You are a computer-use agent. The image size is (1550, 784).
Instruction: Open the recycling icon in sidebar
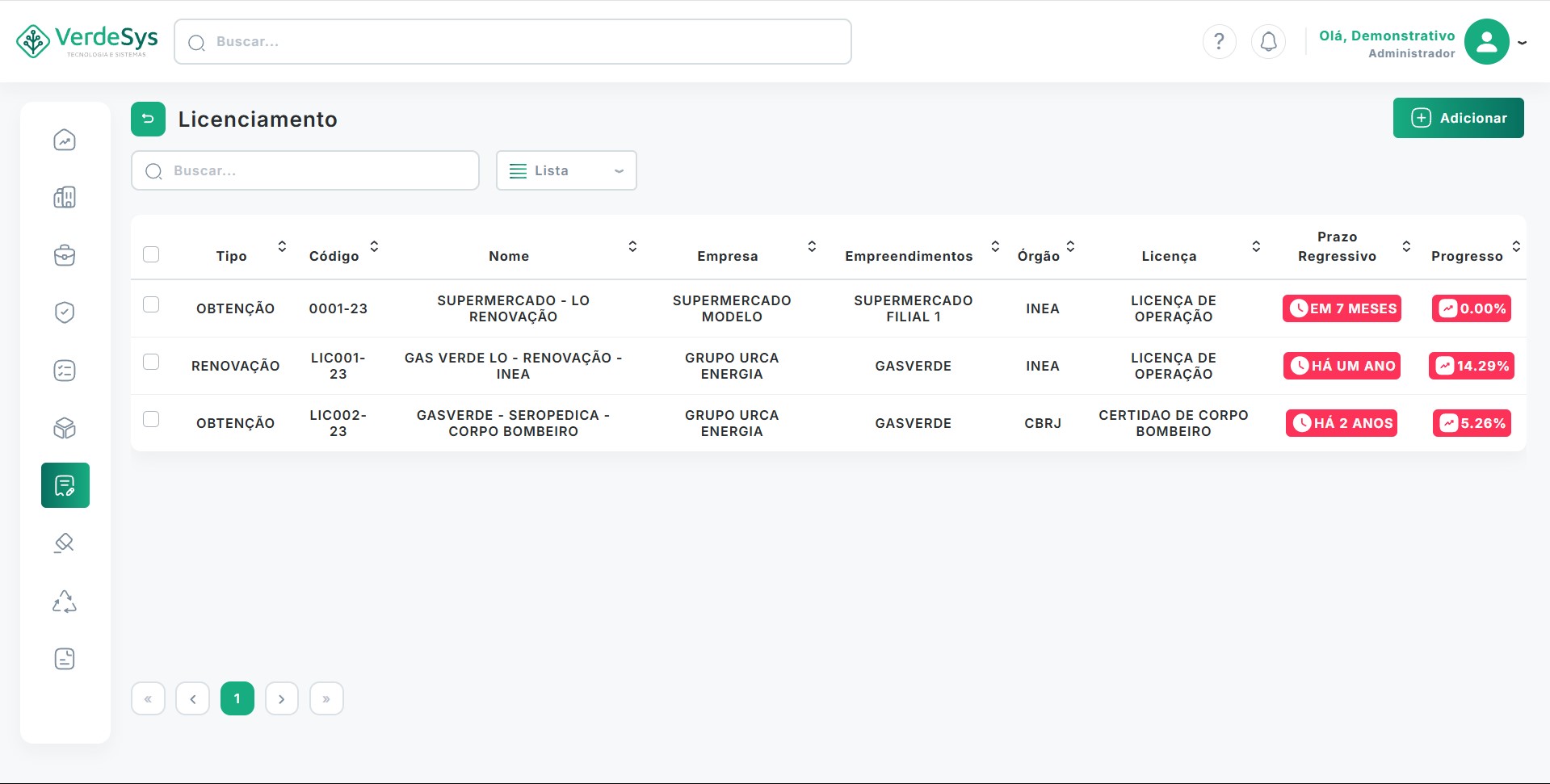pyautogui.click(x=65, y=602)
